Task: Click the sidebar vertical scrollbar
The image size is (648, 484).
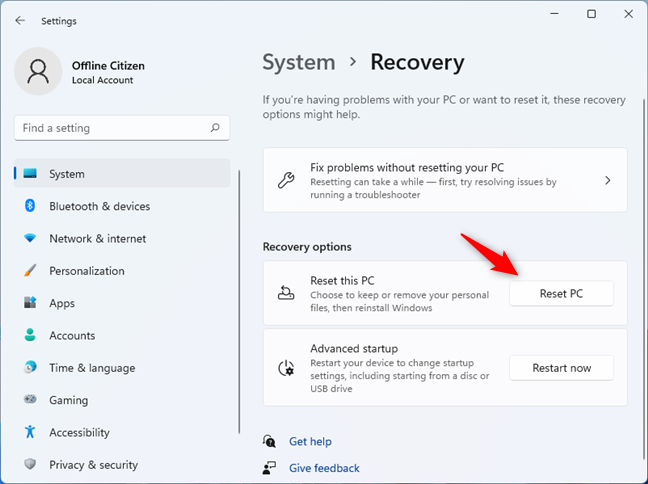Action: [240, 300]
